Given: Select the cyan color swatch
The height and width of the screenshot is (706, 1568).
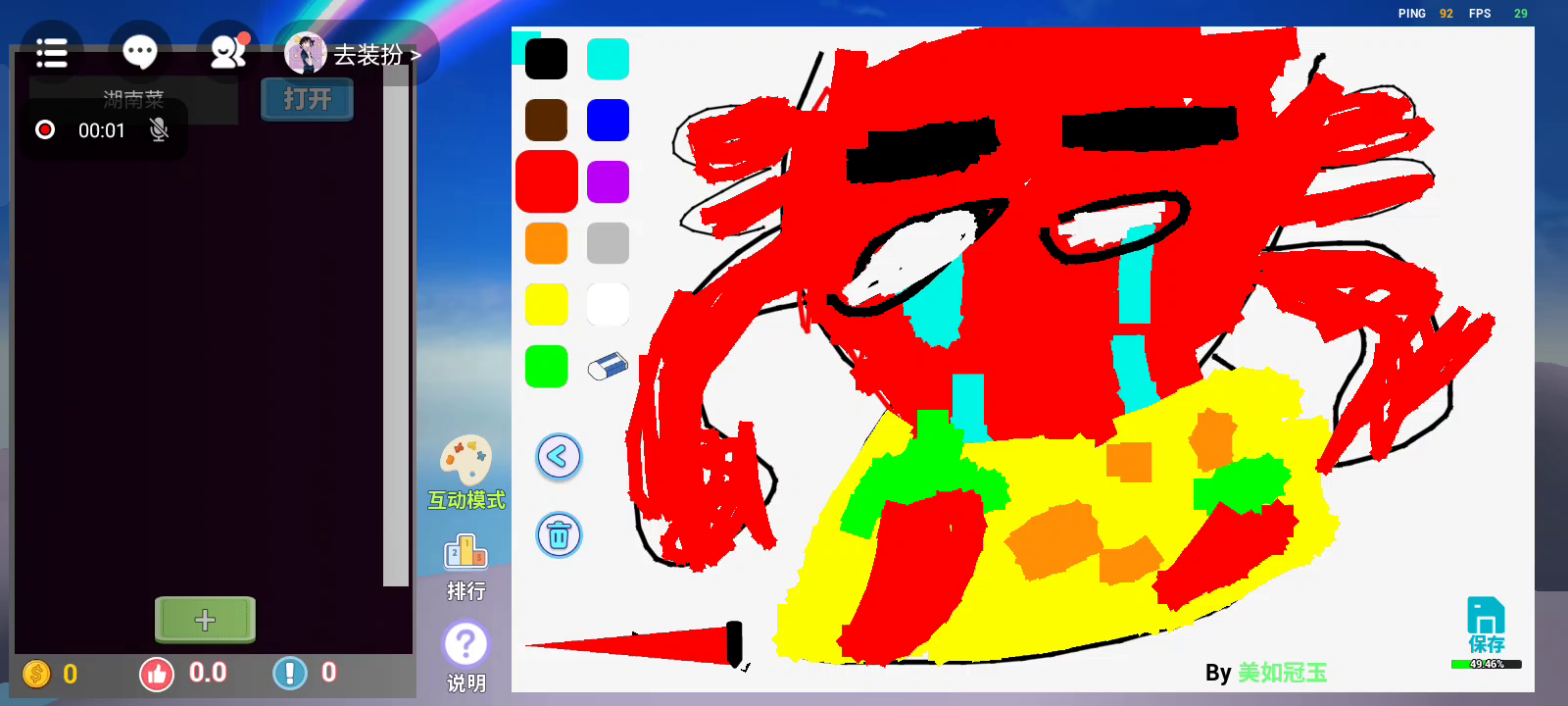Looking at the screenshot, I should [x=608, y=59].
